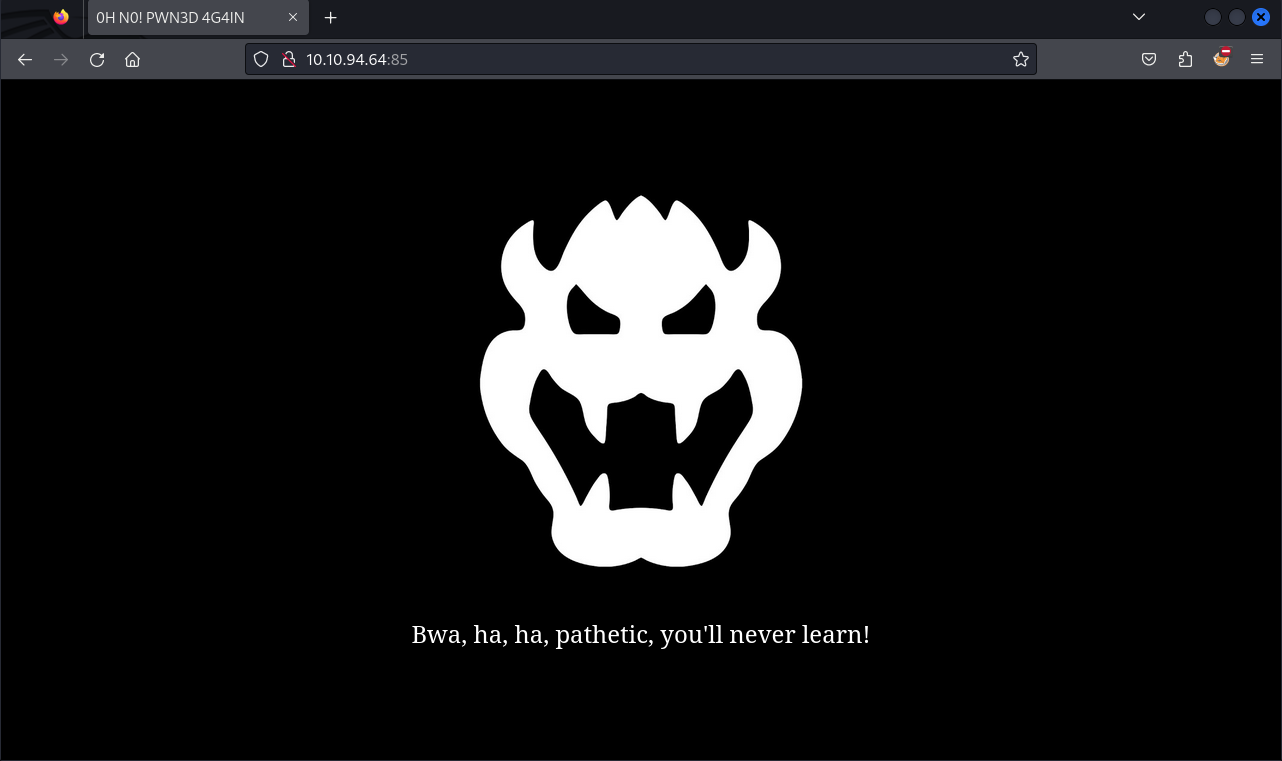Click the forward navigation arrow
The height and width of the screenshot is (761, 1282).
[61, 60]
